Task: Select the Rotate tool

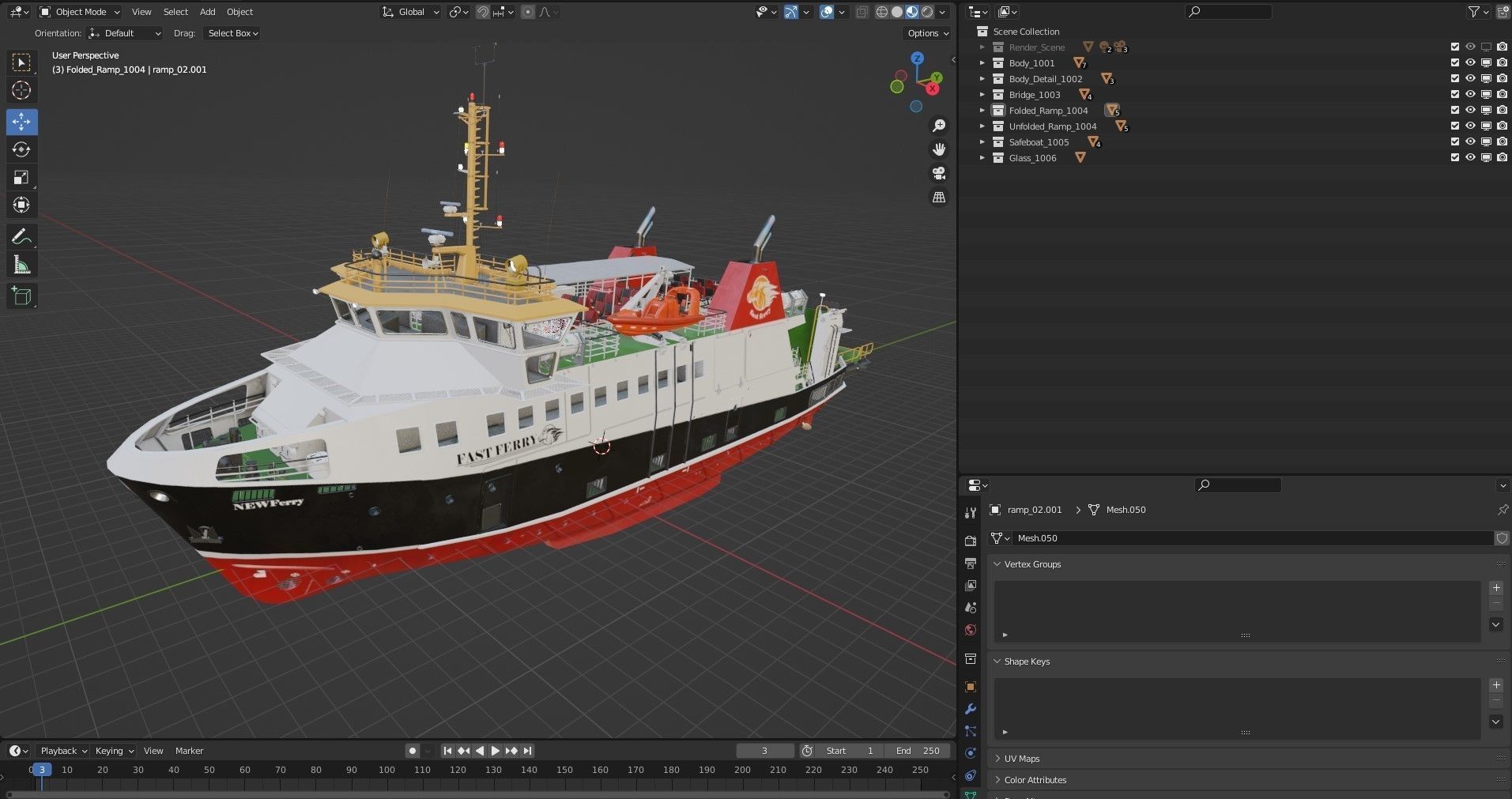Action: 21,149
